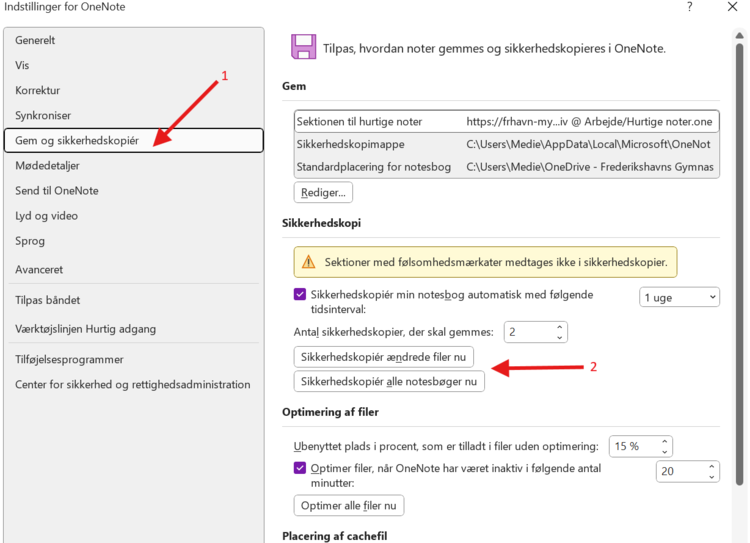
Task: Select the Sikkerhedskopimappe row in the list
Action: 506,144
